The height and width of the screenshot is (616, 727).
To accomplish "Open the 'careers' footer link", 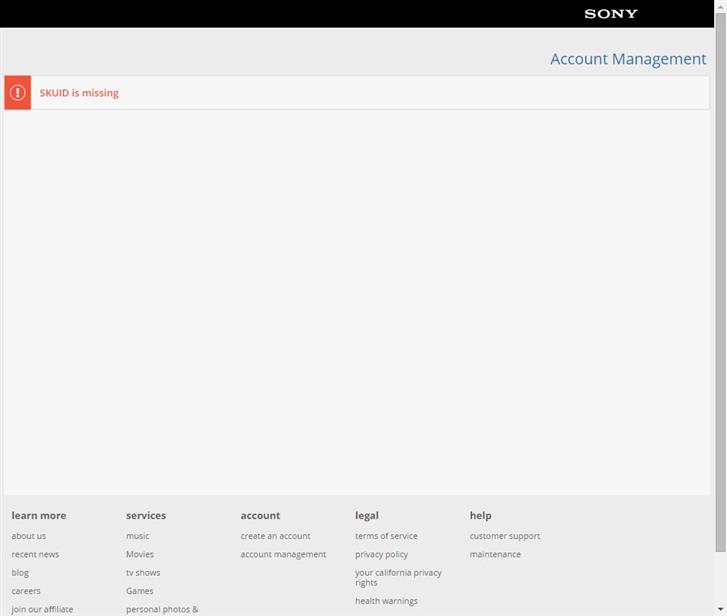I will pyautogui.click(x=26, y=591).
